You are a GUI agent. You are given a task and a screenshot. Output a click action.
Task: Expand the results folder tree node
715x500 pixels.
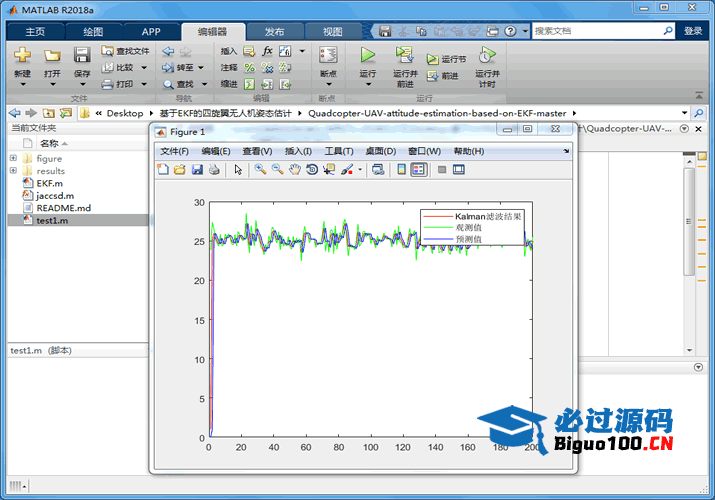click(x=13, y=171)
